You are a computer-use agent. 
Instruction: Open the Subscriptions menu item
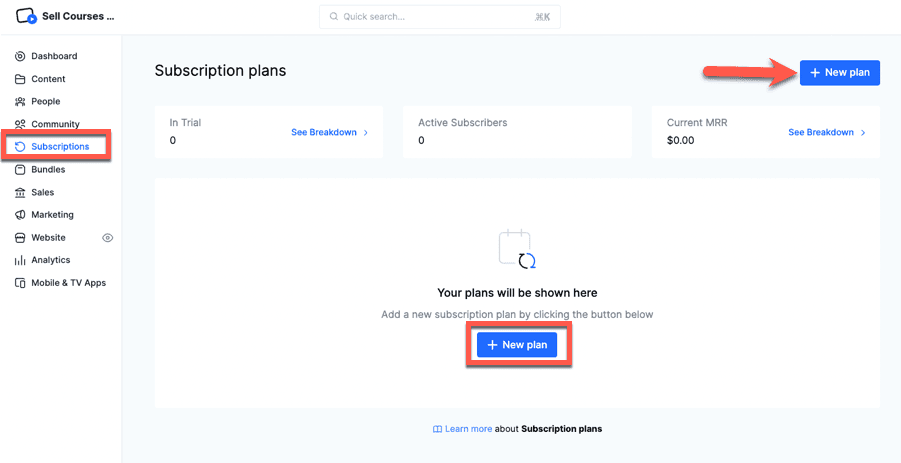[x=60, y=147]
